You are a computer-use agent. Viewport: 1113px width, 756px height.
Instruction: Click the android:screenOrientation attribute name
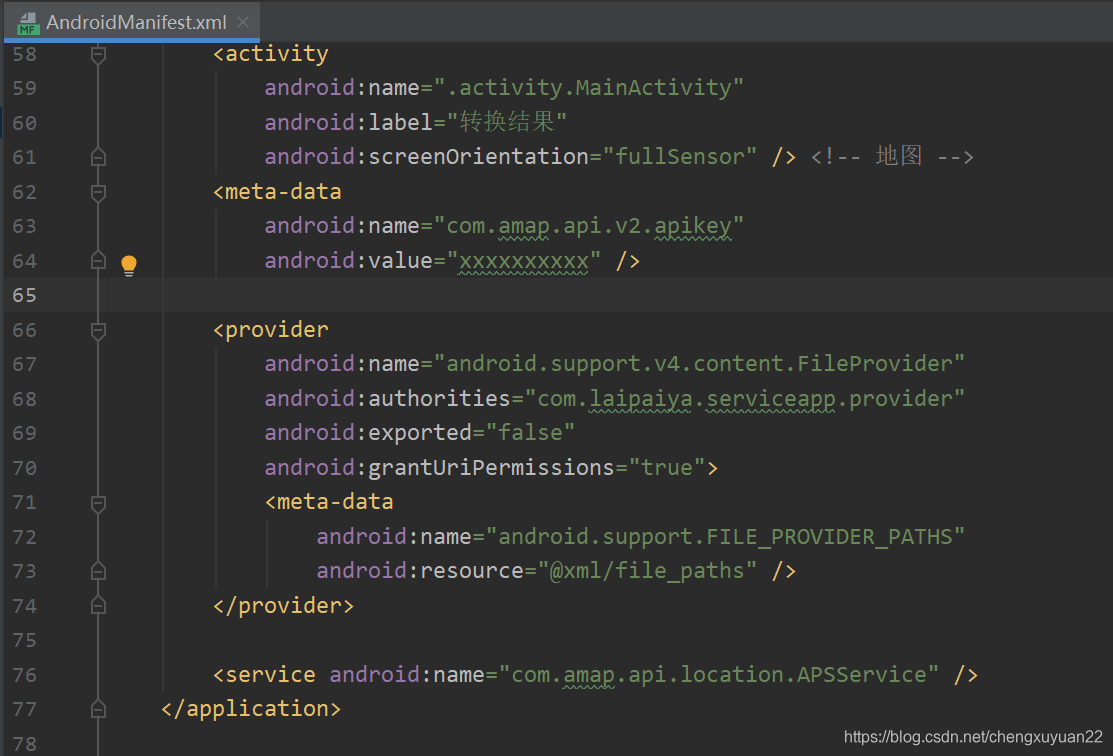click(x=427, y=156)
